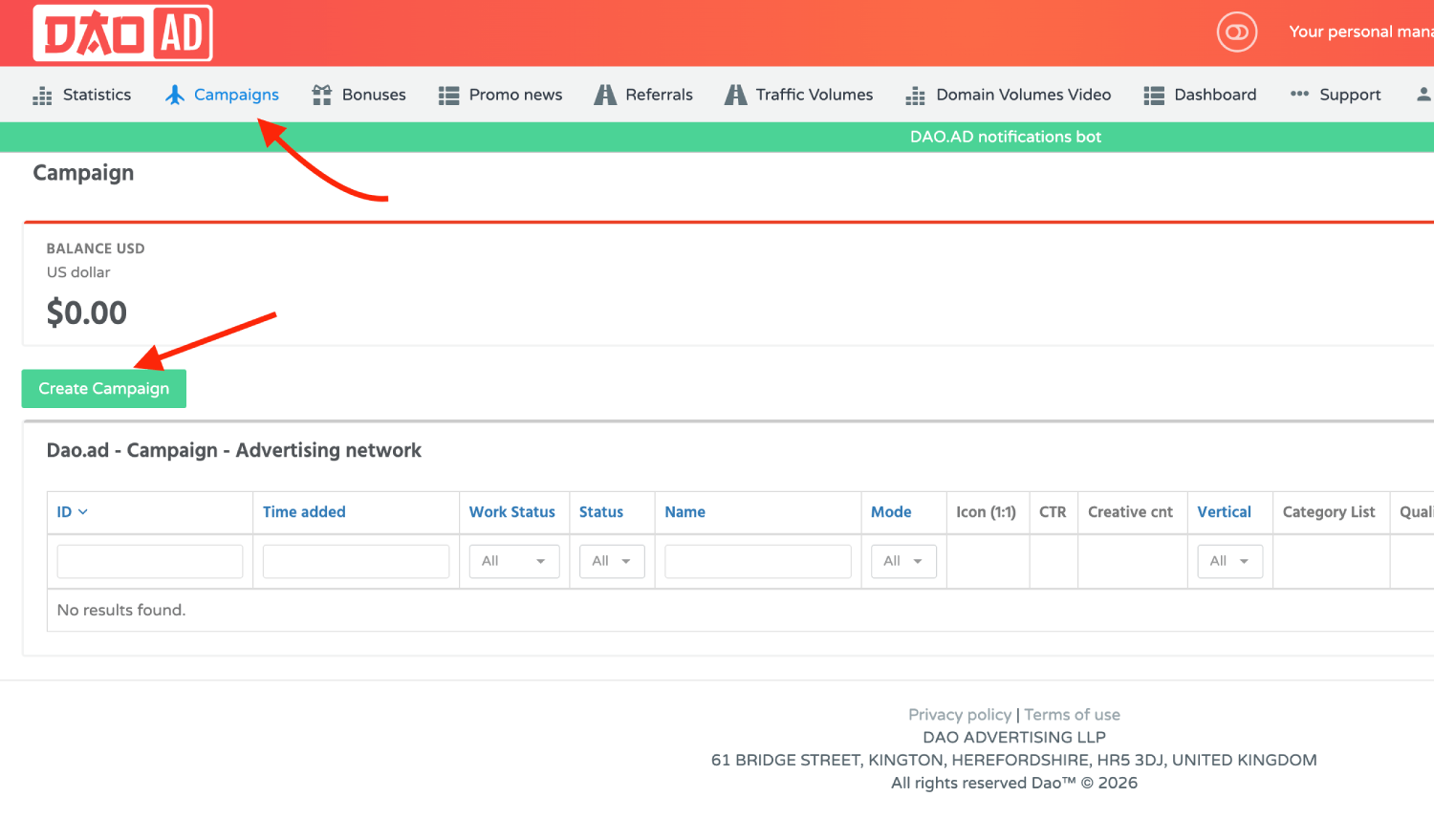
Task: Click the Promo news list icon
Action: [x=448, y=96]
